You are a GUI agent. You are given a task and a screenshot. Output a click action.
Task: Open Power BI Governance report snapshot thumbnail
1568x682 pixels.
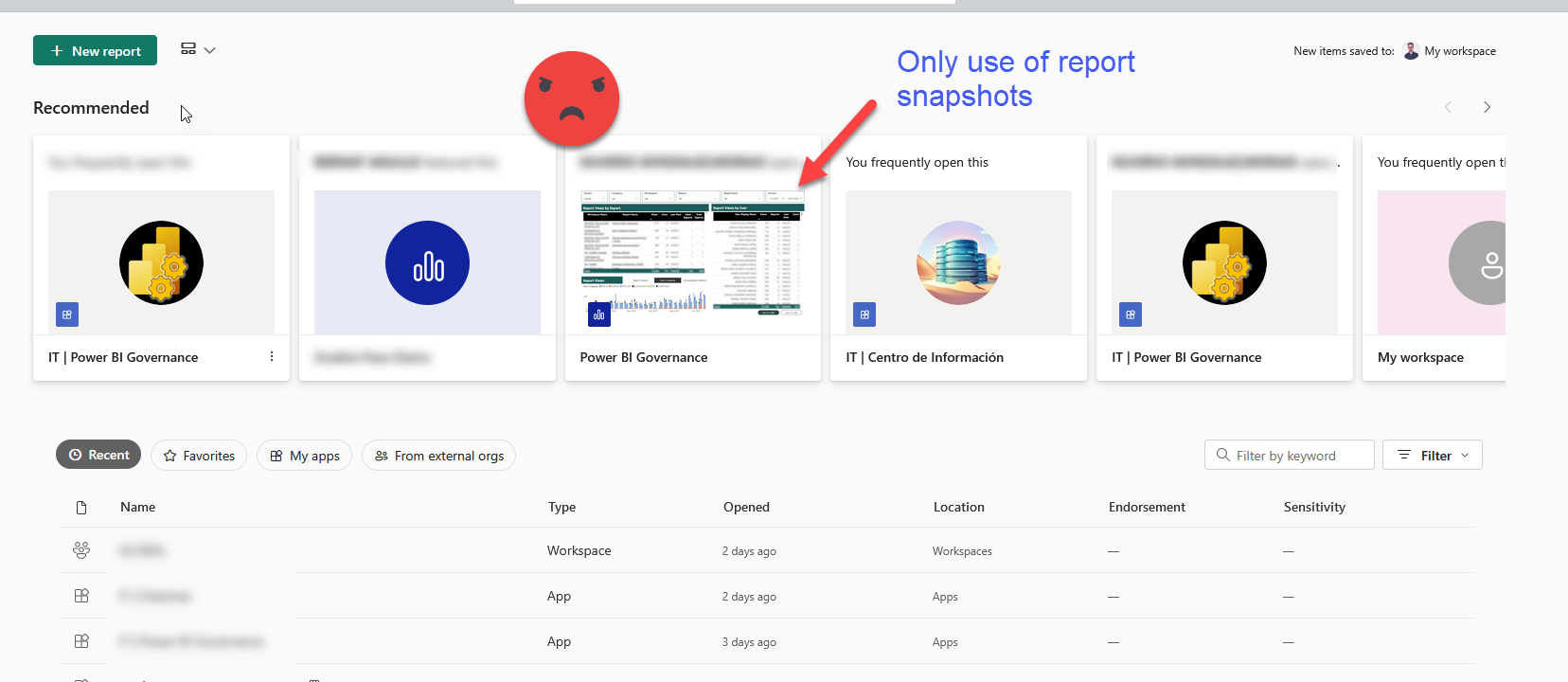(x=692, y=256)
